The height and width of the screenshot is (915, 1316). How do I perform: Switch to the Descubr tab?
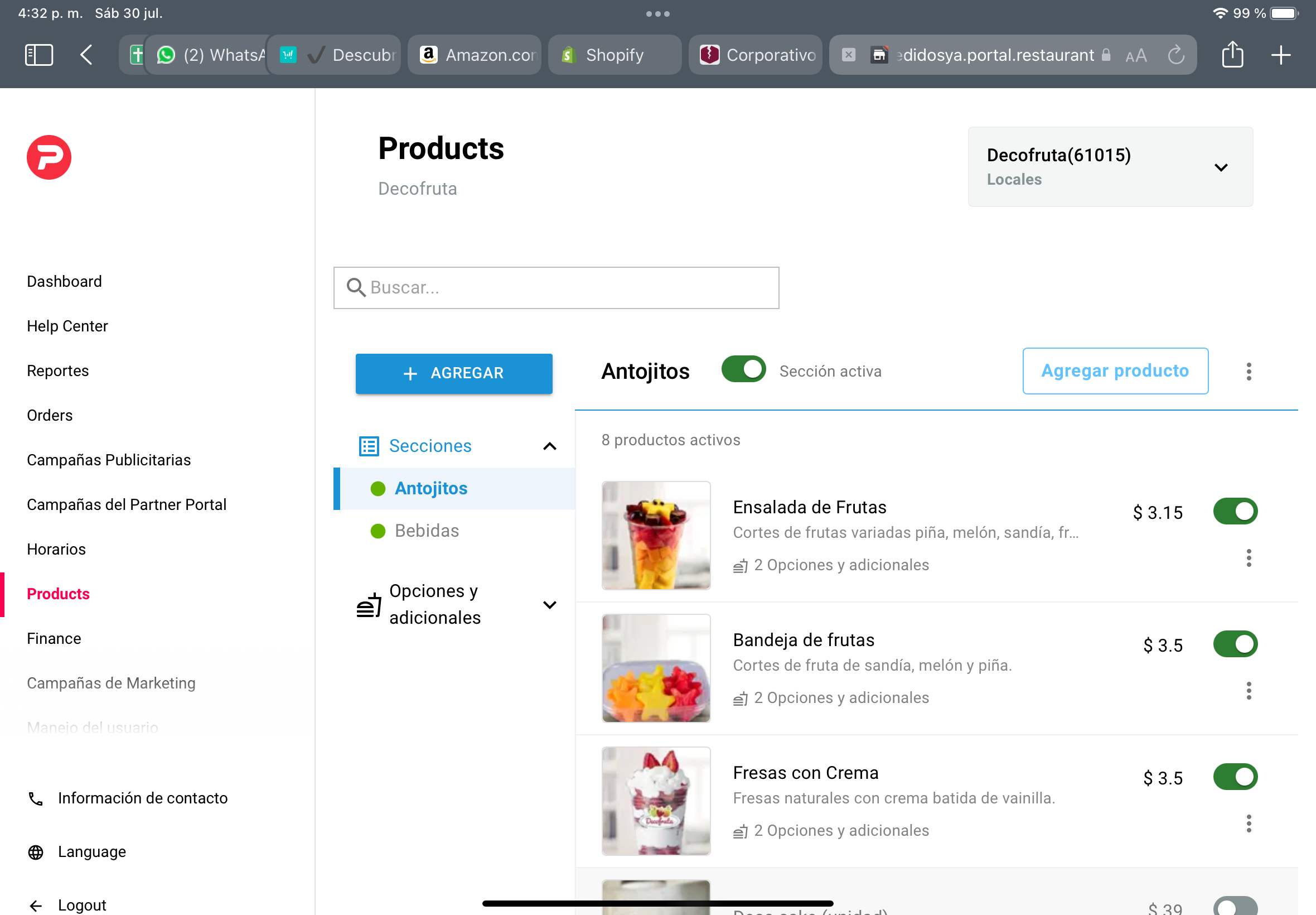(x=334, y=55)
